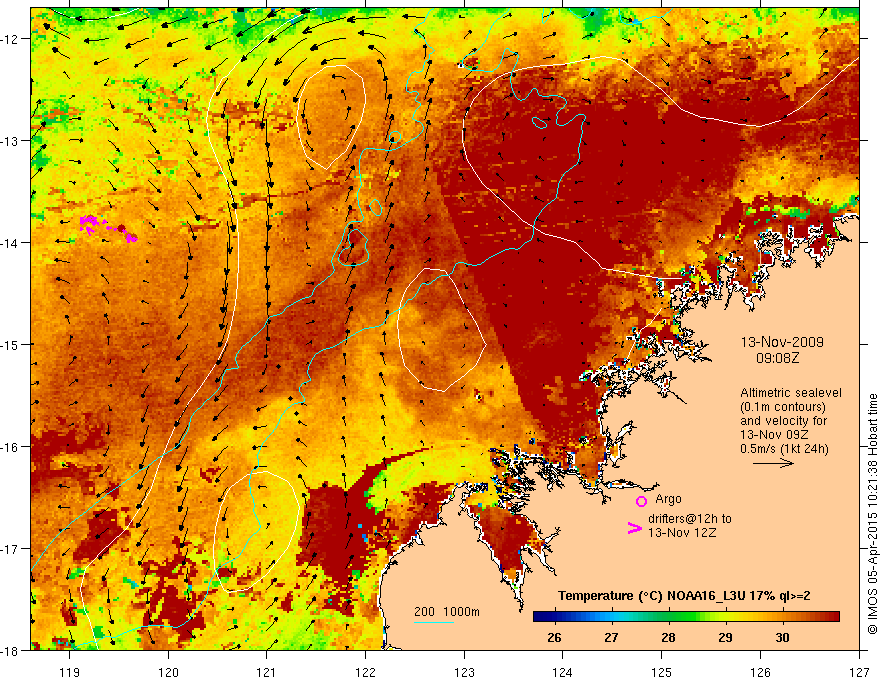The width and height of the screenshot is (880, 680).
Task: Click the 'drifters@12h to' legend label
Action: pyautogui.click(x=690, y=518)
